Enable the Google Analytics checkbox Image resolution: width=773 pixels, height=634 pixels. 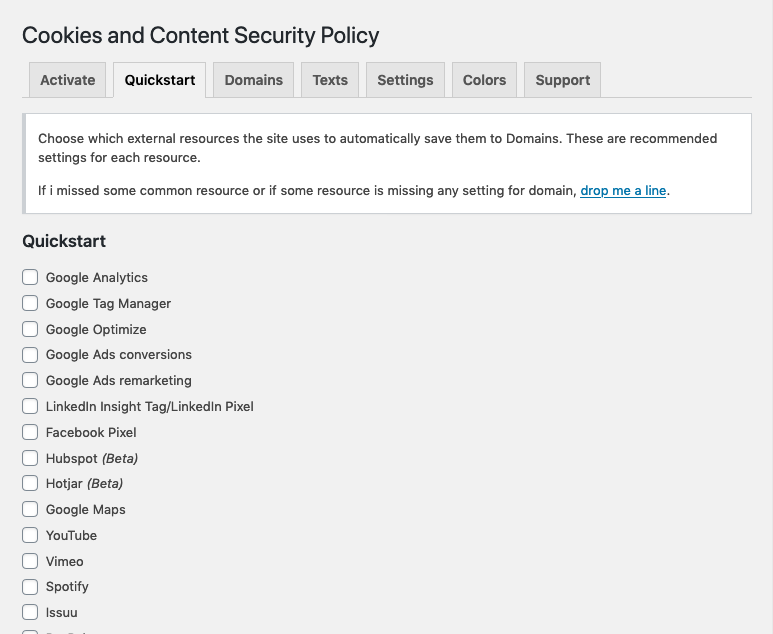(x=30, y=277)
